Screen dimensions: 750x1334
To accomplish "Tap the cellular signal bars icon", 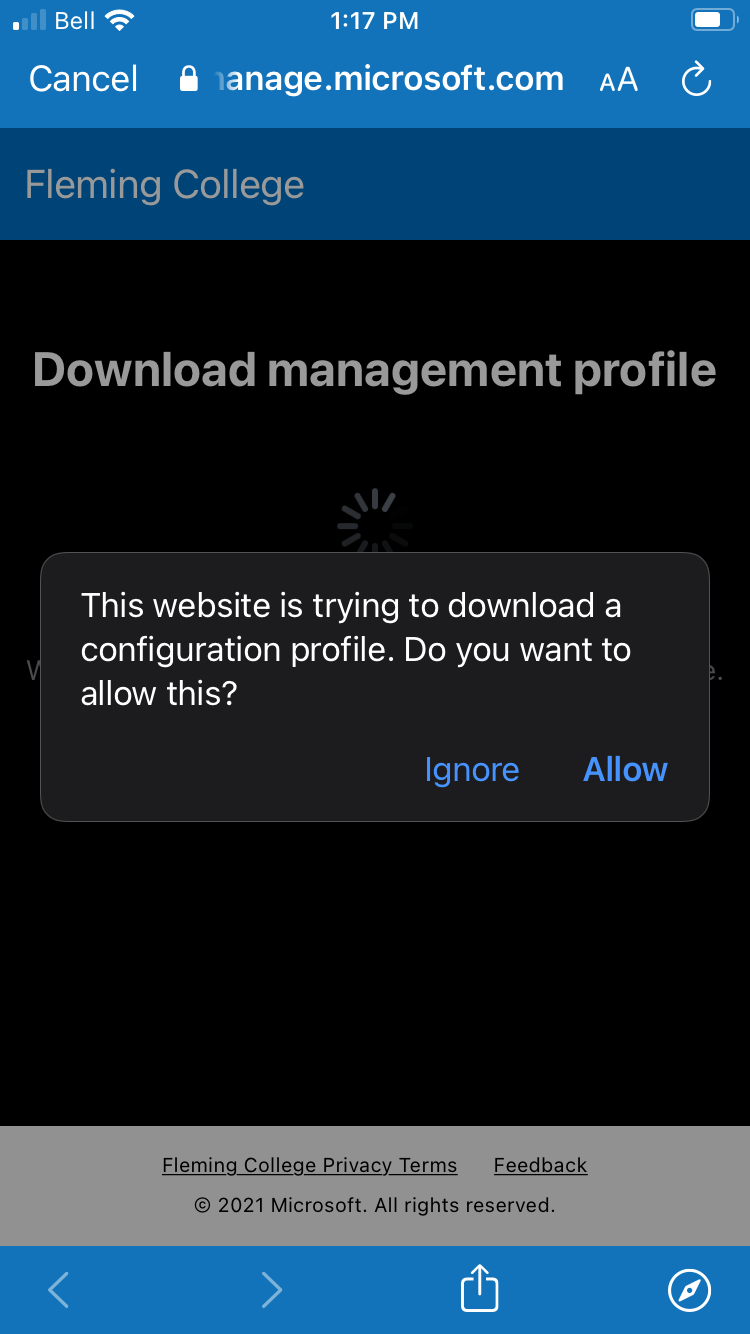I will coord(29,20).
